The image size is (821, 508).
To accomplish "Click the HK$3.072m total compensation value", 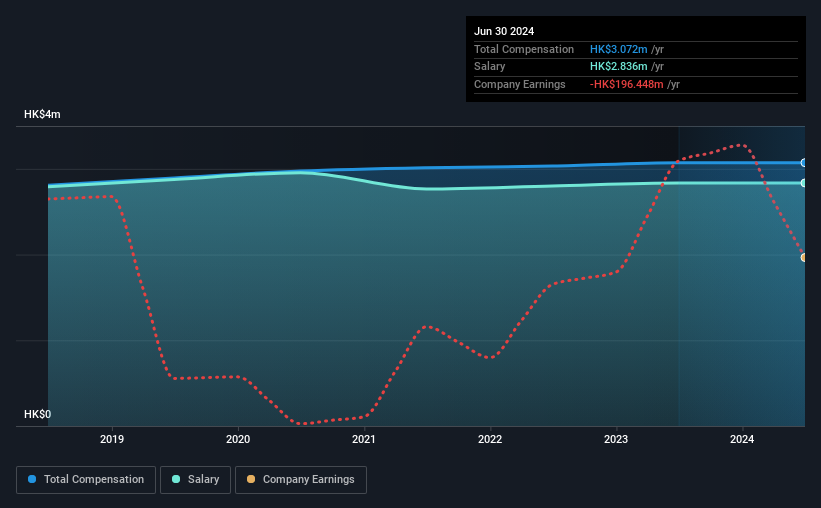I will tap(618, 49).
